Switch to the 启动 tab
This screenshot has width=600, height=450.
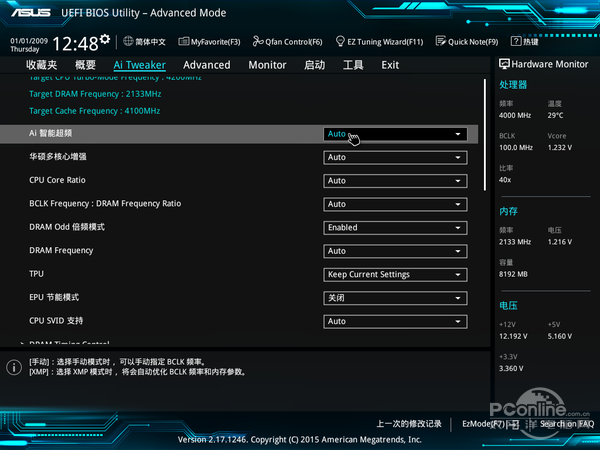[x=315, y=65]
